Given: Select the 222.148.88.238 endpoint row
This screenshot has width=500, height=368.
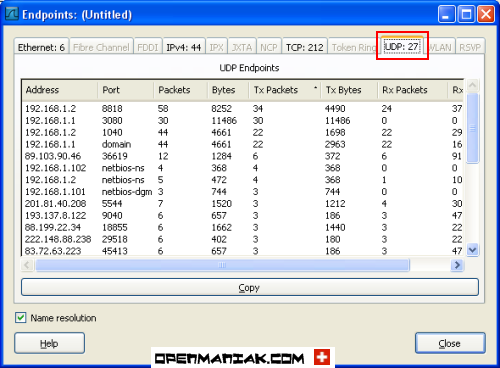Looking at the screenshot, I should pos(243,239).
